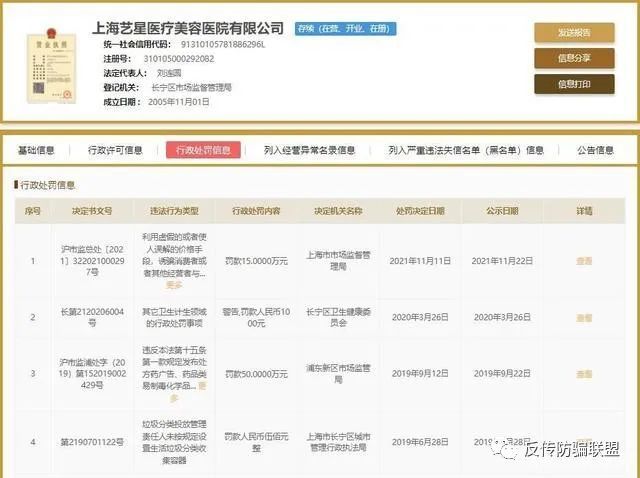
Task: Click violation type 其它卫生计生领域的行政处罚事项
Action: click(x=174, y=318)
